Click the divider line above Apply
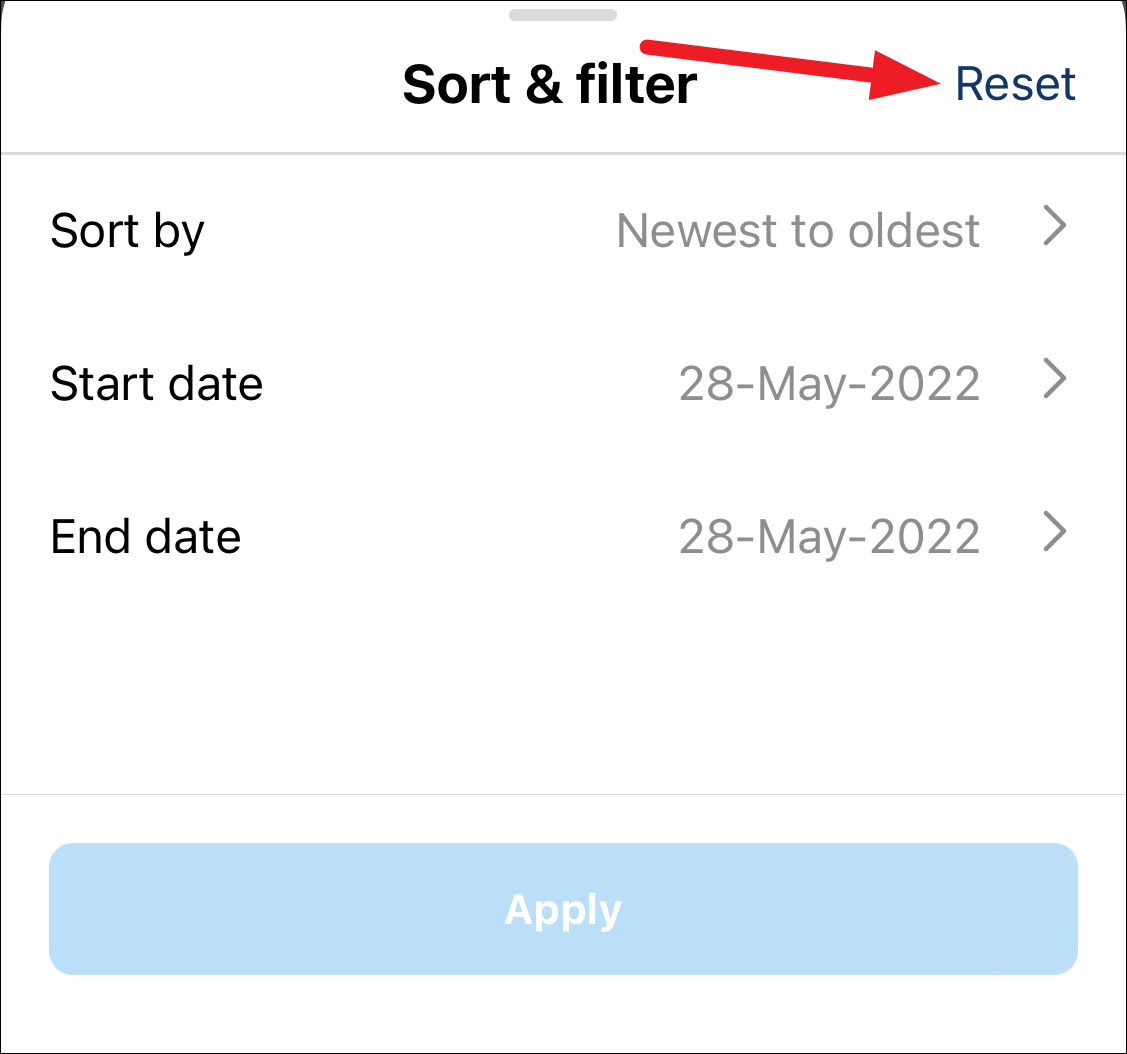 click(x=563, y=795)
